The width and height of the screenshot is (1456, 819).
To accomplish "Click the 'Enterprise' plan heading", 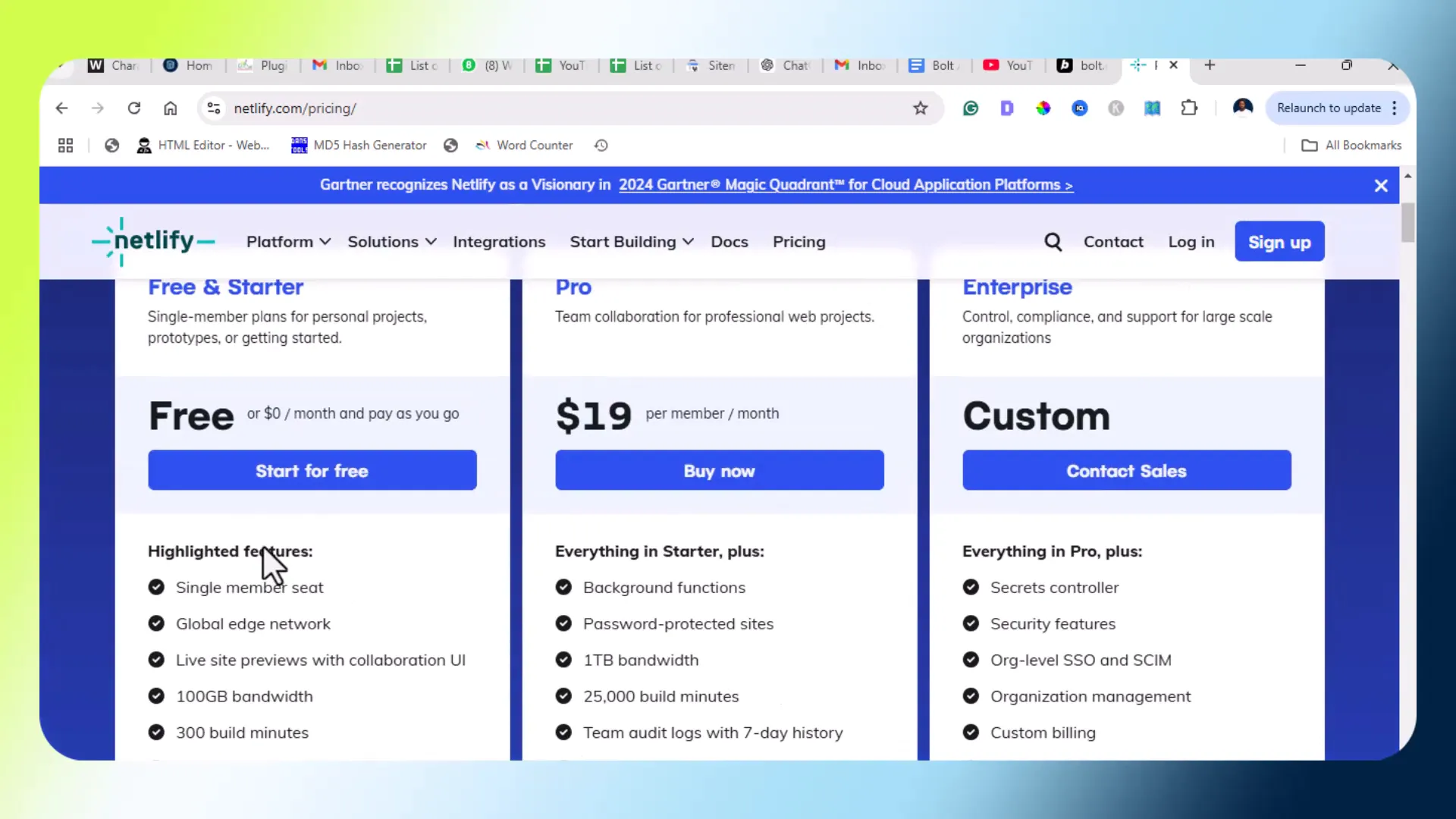I will (1018, 287).
